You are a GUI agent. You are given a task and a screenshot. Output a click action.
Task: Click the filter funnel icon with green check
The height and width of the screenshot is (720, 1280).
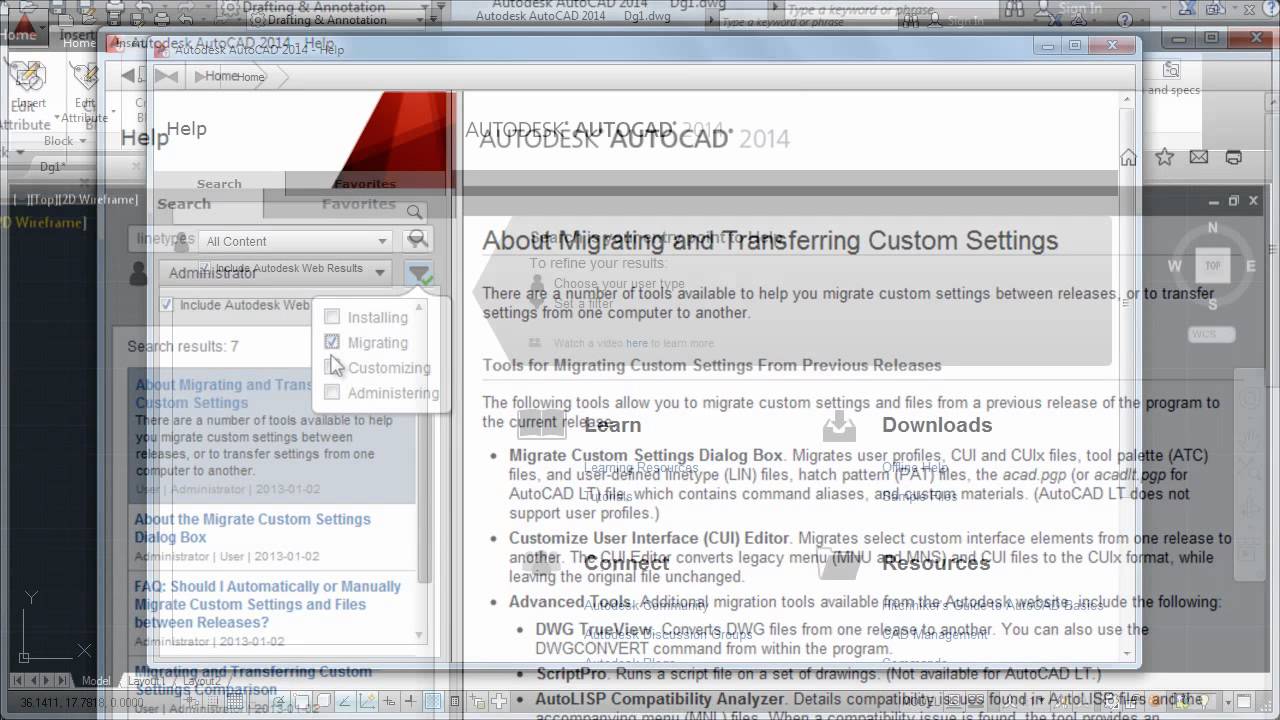pos(420,273)
